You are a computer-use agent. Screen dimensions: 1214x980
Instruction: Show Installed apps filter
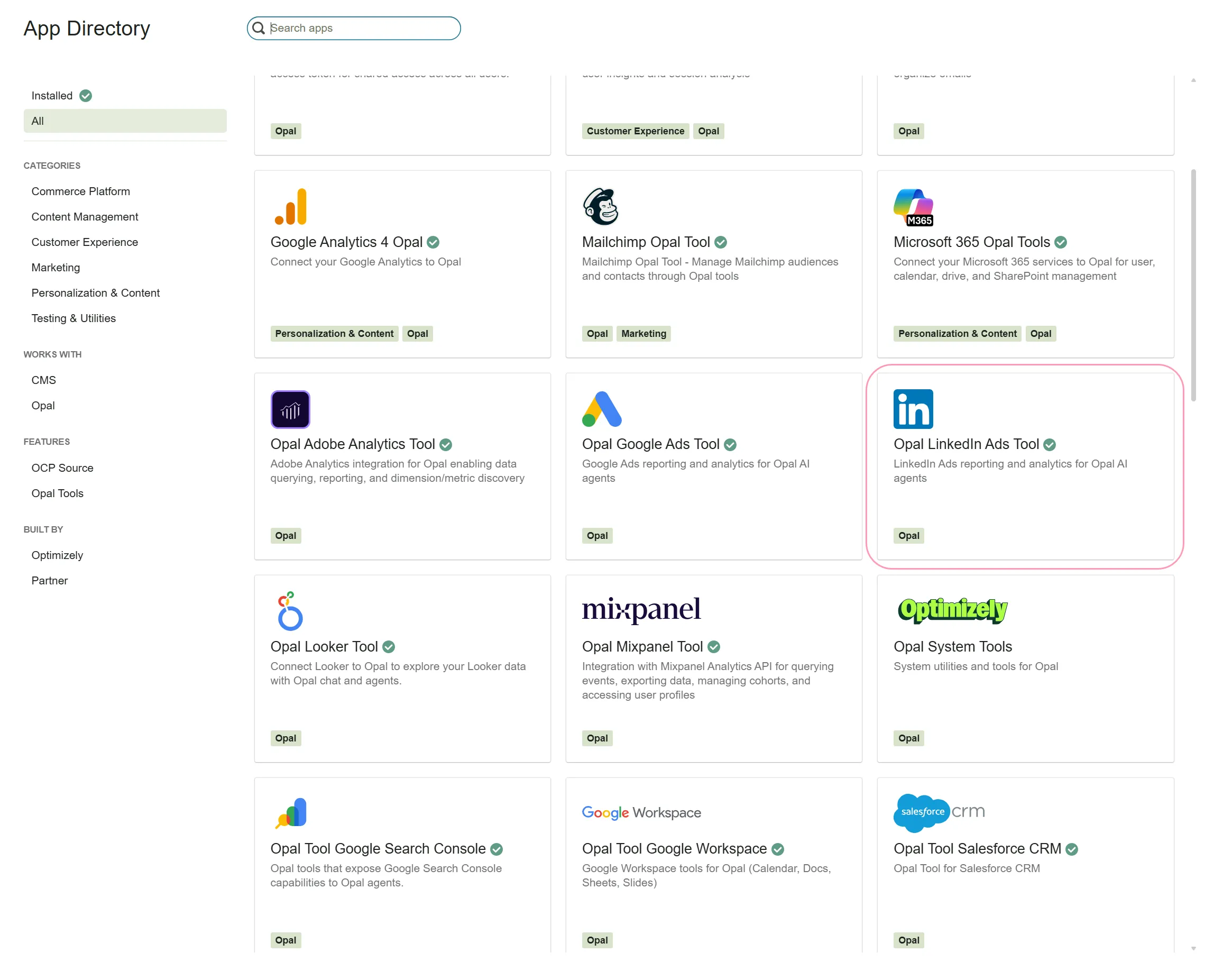pos(52,96)
